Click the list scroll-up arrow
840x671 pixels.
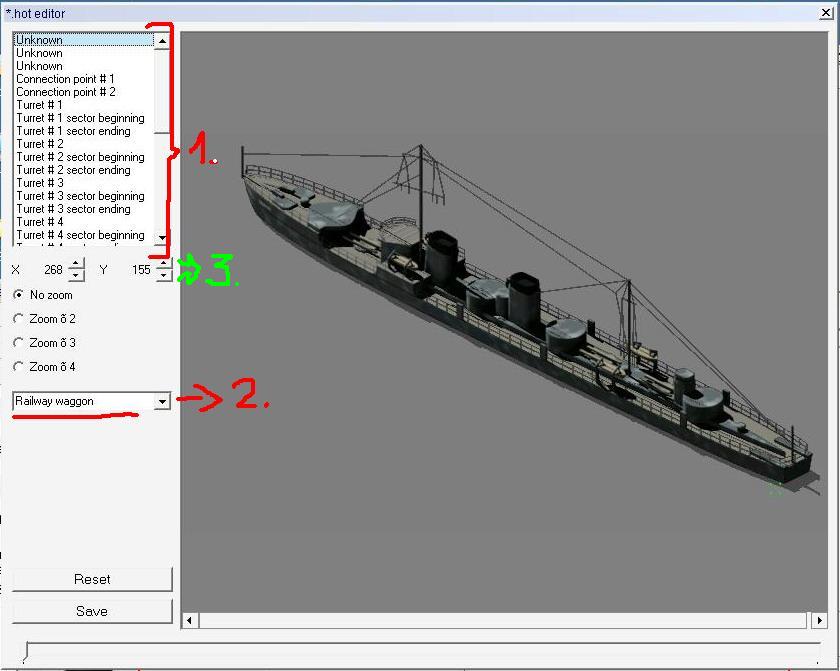(x=162, y=41)
